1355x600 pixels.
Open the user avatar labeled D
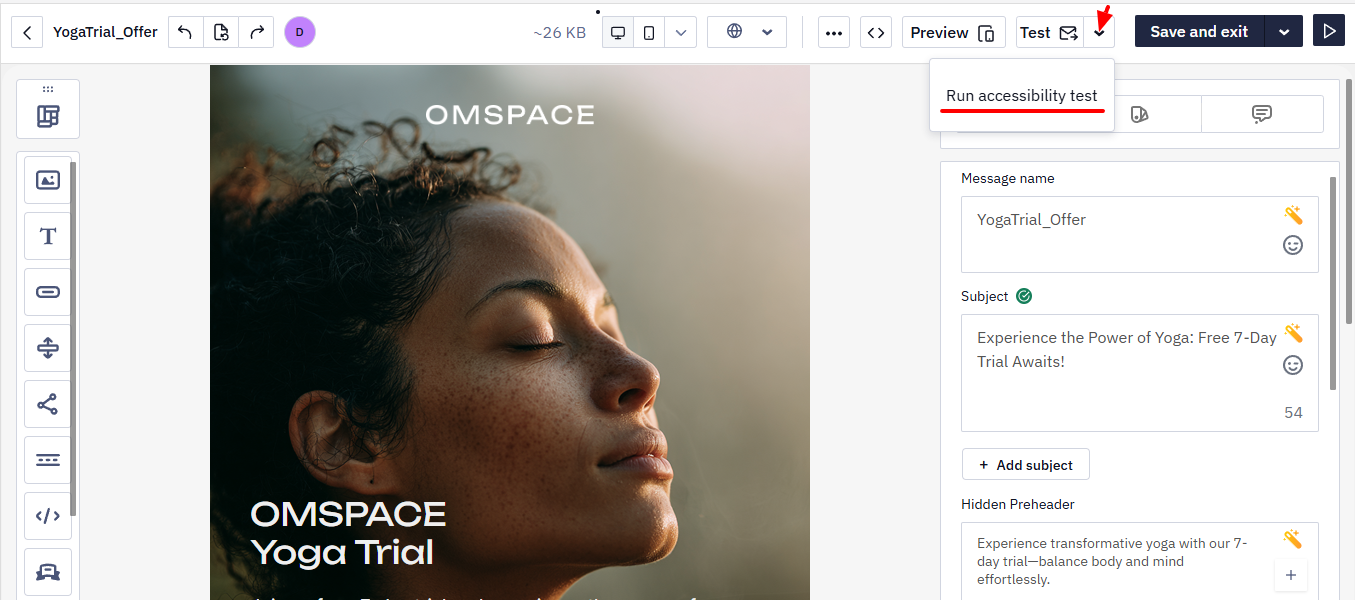click(x=300, y=32)
